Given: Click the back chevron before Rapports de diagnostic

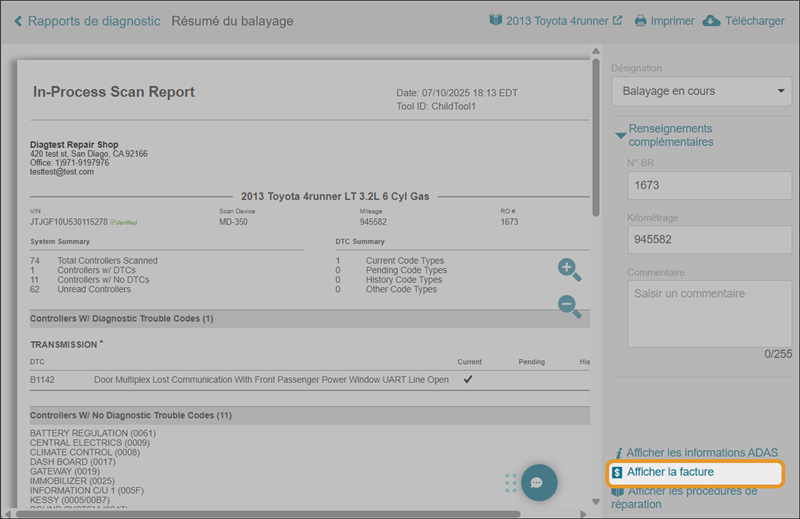Looking at the screenshot, I should pos(18,21).
